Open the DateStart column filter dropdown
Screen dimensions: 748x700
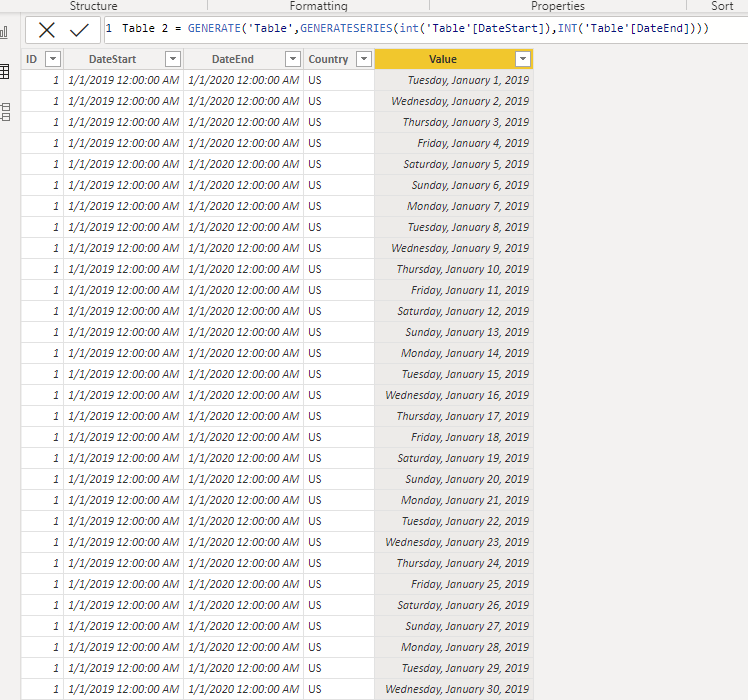point(173,59)
